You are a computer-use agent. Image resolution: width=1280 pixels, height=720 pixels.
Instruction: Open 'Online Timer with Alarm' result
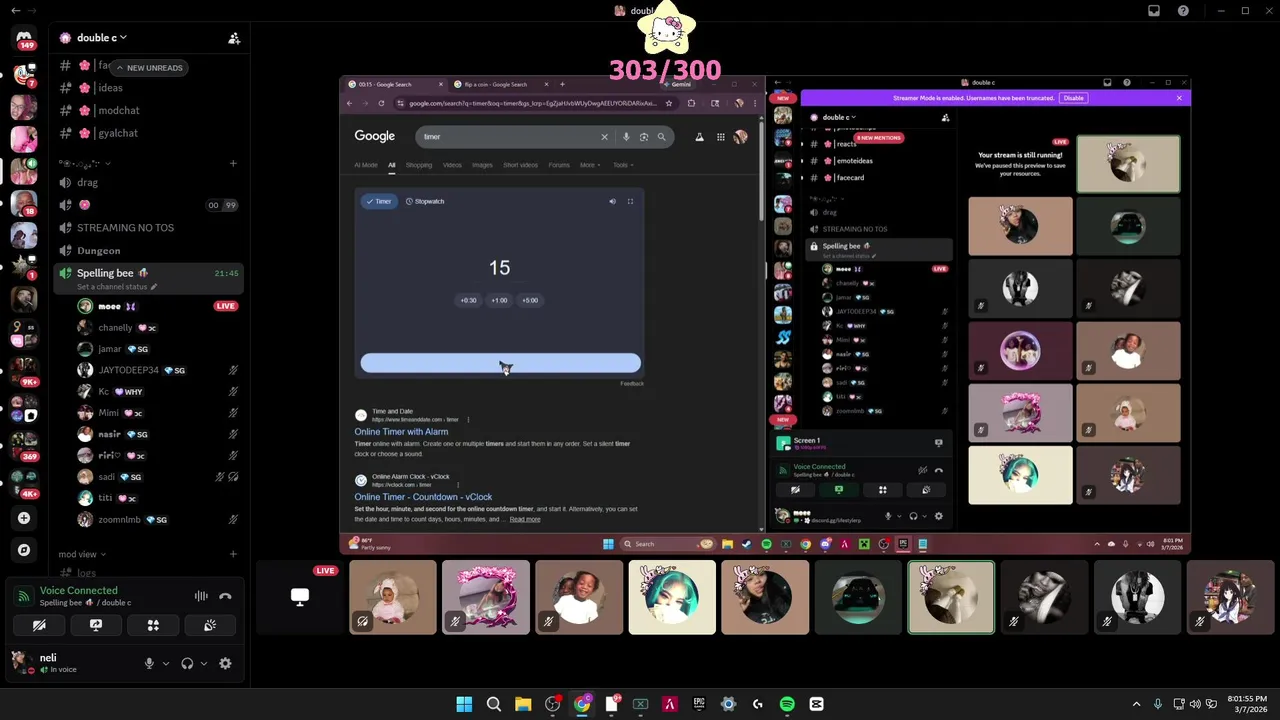[401, 432]
